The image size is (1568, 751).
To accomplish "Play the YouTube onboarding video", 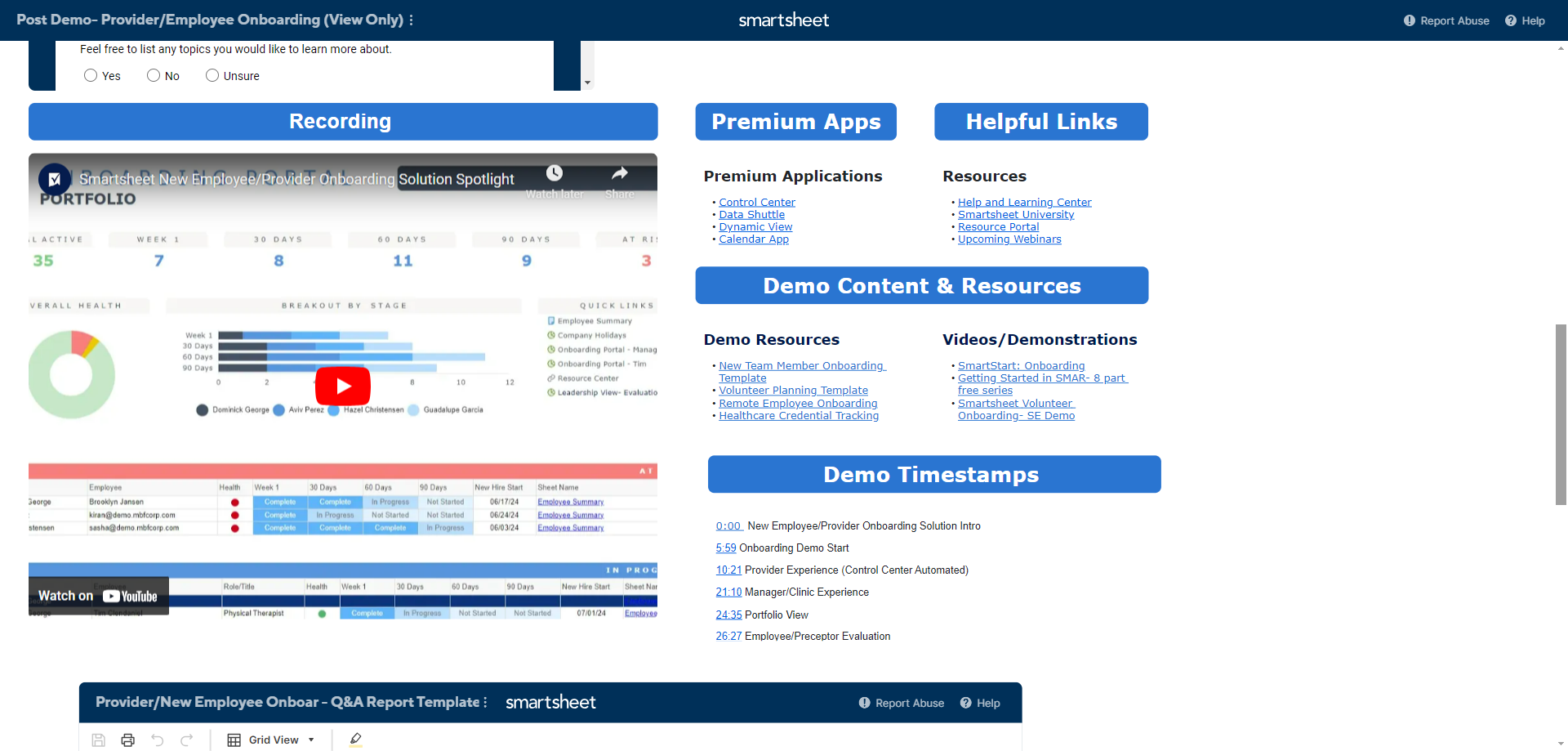I will coord(343,386).
